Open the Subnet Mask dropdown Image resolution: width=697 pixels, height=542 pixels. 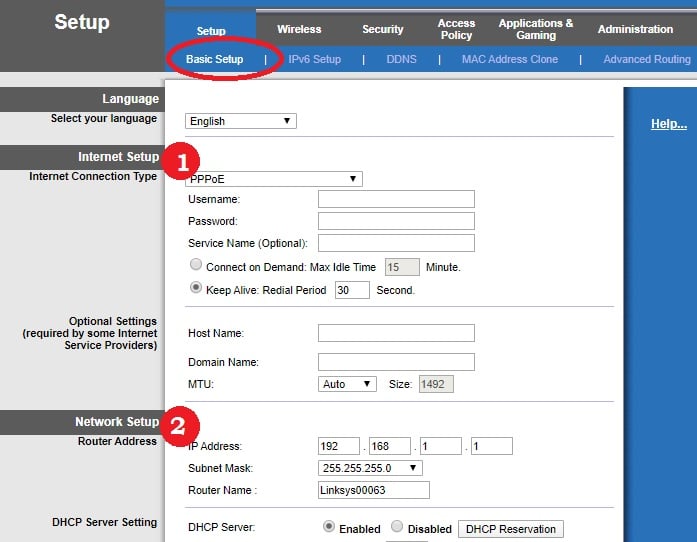click(x=369, y=468)
